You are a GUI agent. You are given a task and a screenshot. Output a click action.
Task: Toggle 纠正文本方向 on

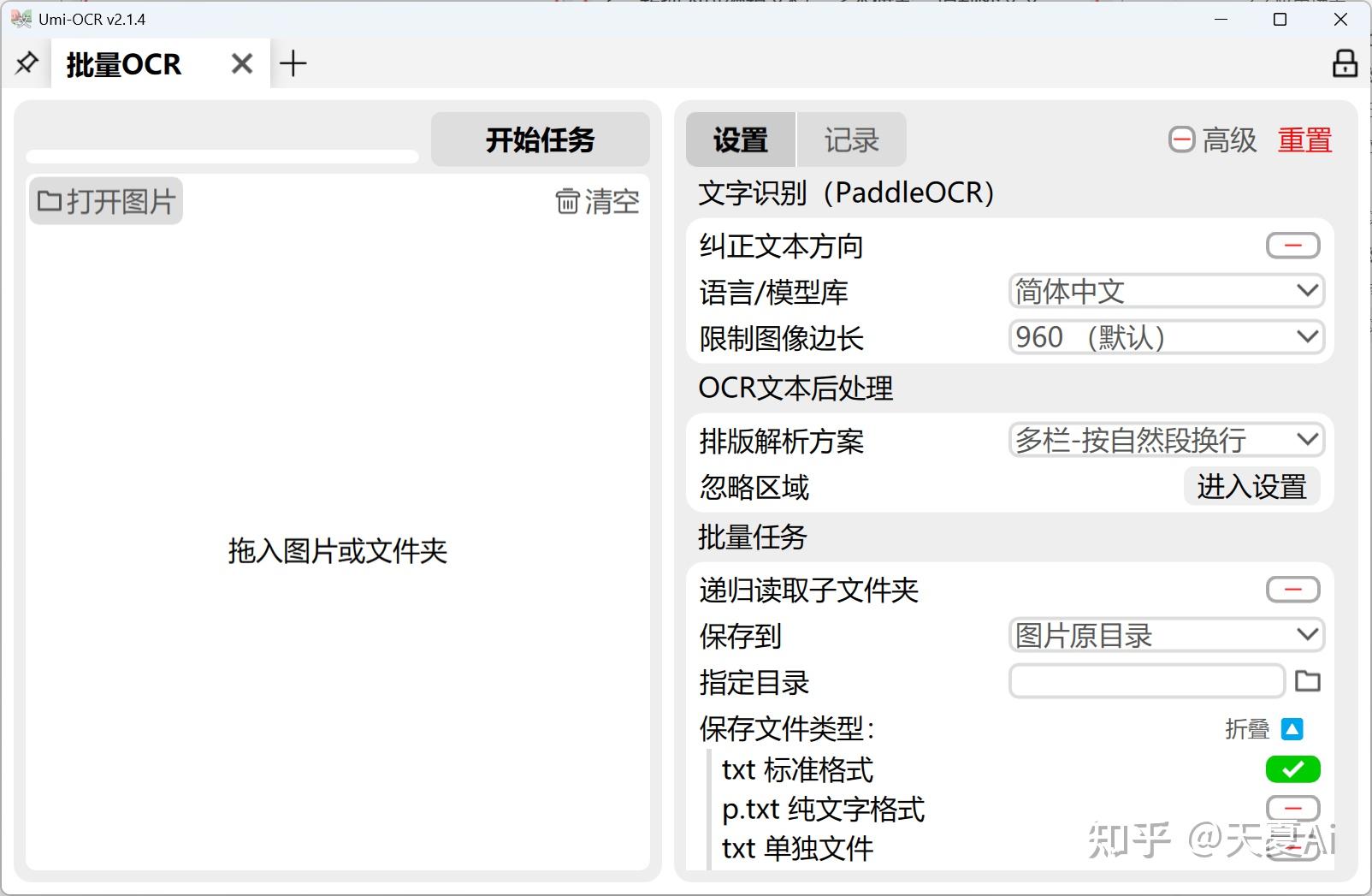coord(1292,245)
